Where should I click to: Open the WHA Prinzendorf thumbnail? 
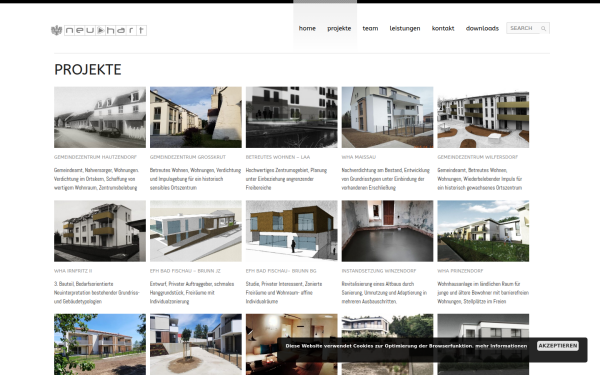[483, 231]
